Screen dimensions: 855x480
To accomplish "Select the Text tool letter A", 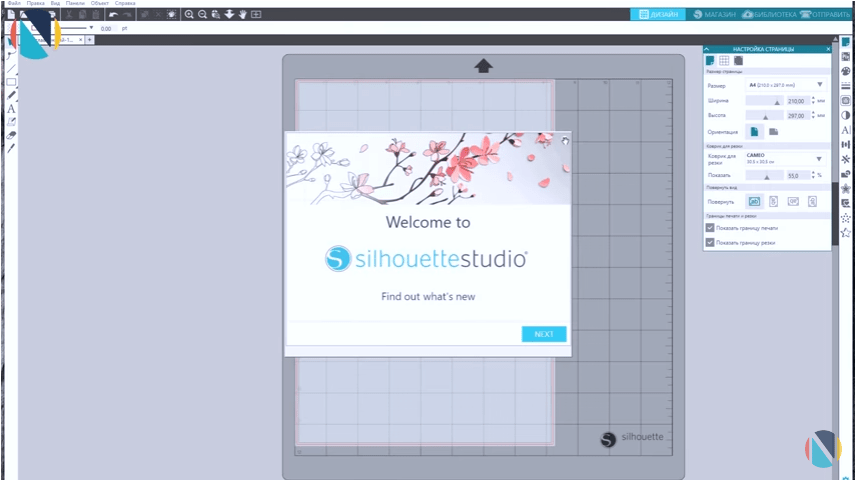I will [x=11, y=109].
